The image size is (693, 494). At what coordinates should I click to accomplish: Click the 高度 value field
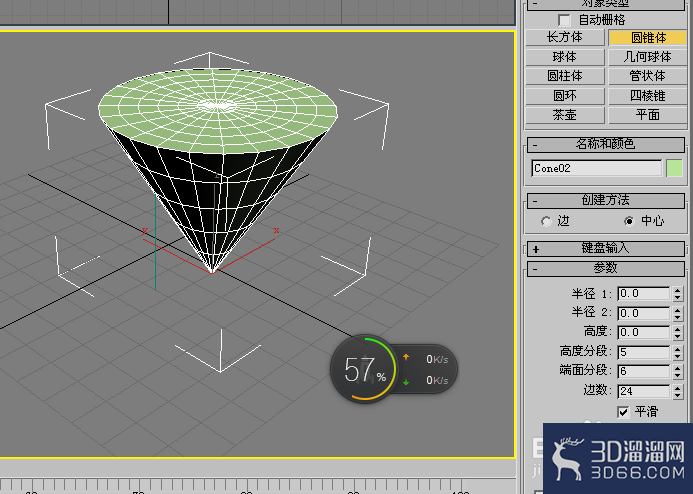click(644, 332)
